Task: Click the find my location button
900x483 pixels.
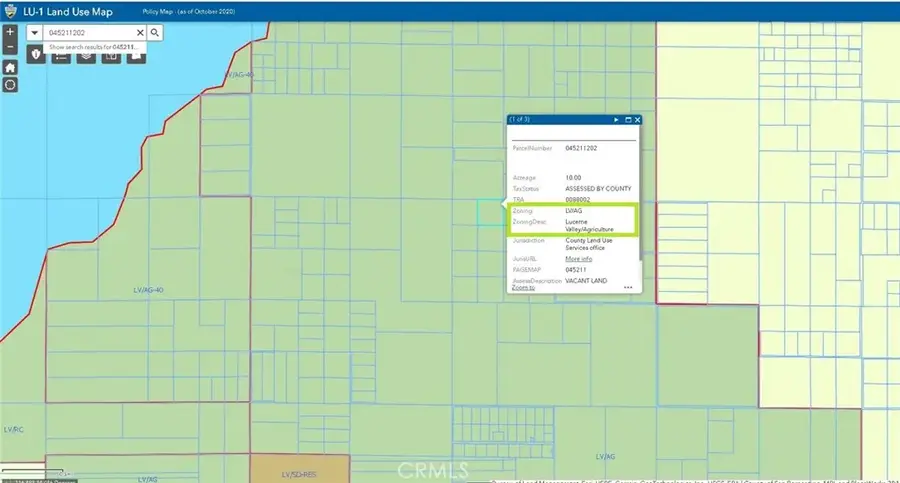Action: coord(10,85)
